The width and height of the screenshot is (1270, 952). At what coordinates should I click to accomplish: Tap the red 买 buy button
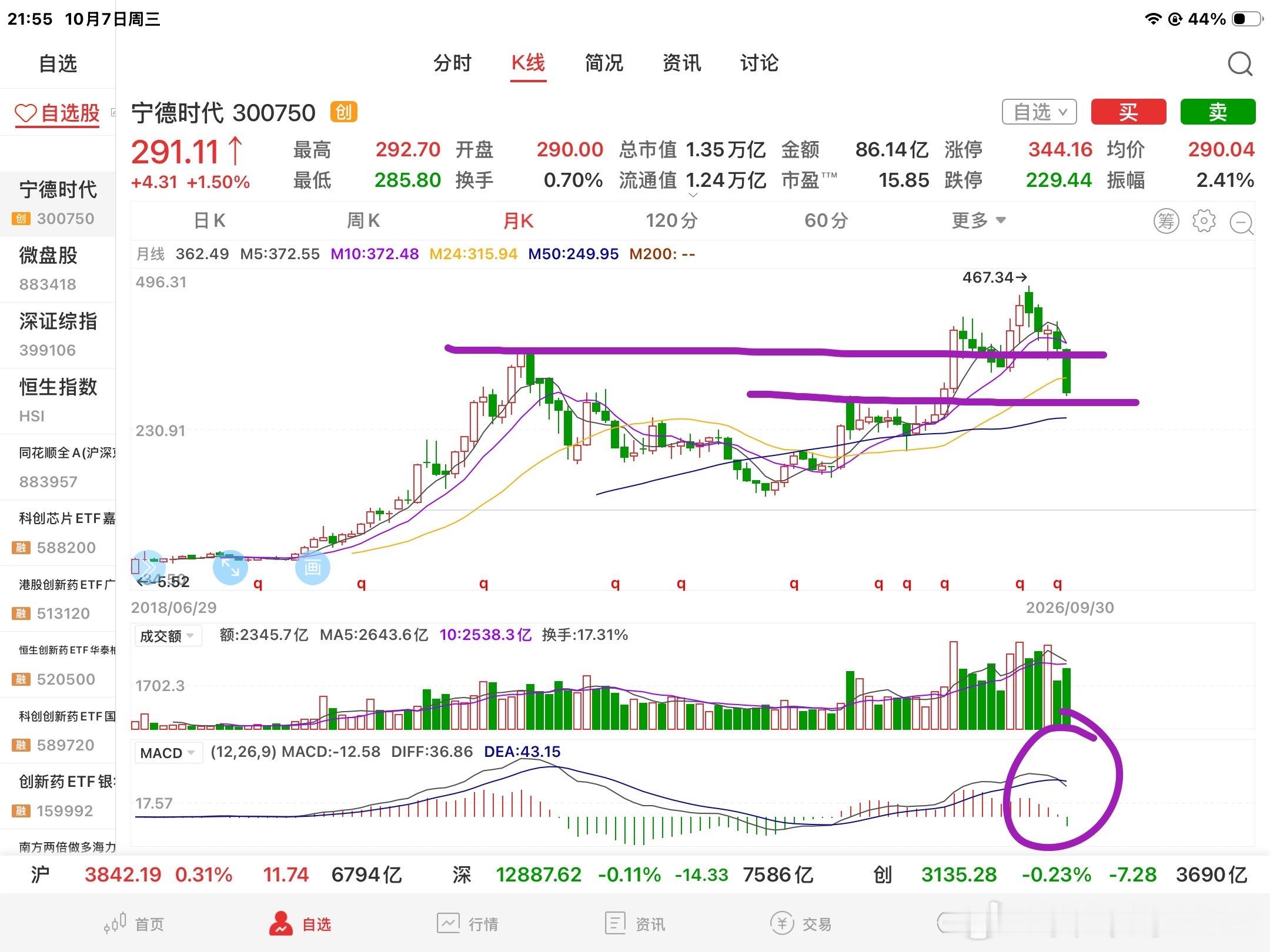click(x=1128, y=112)
